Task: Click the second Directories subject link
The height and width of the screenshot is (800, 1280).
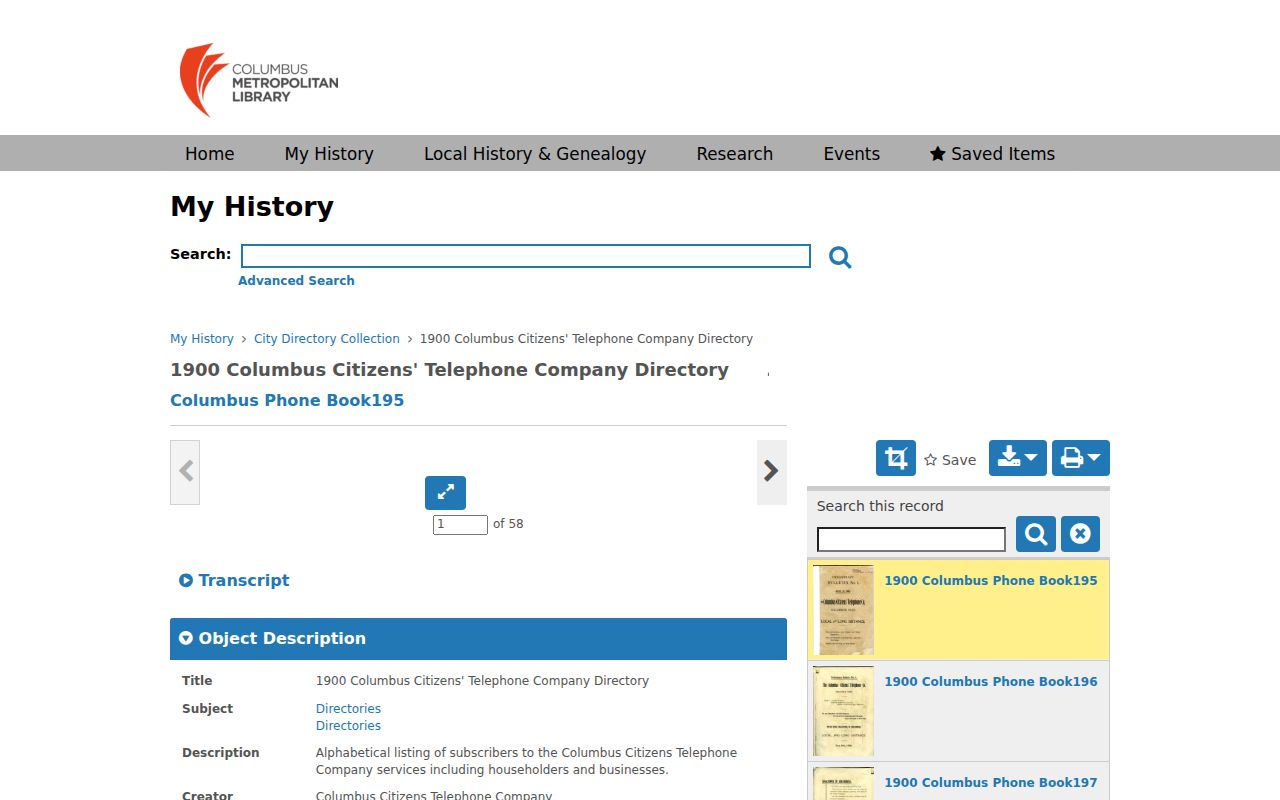Action: (348, 726)
